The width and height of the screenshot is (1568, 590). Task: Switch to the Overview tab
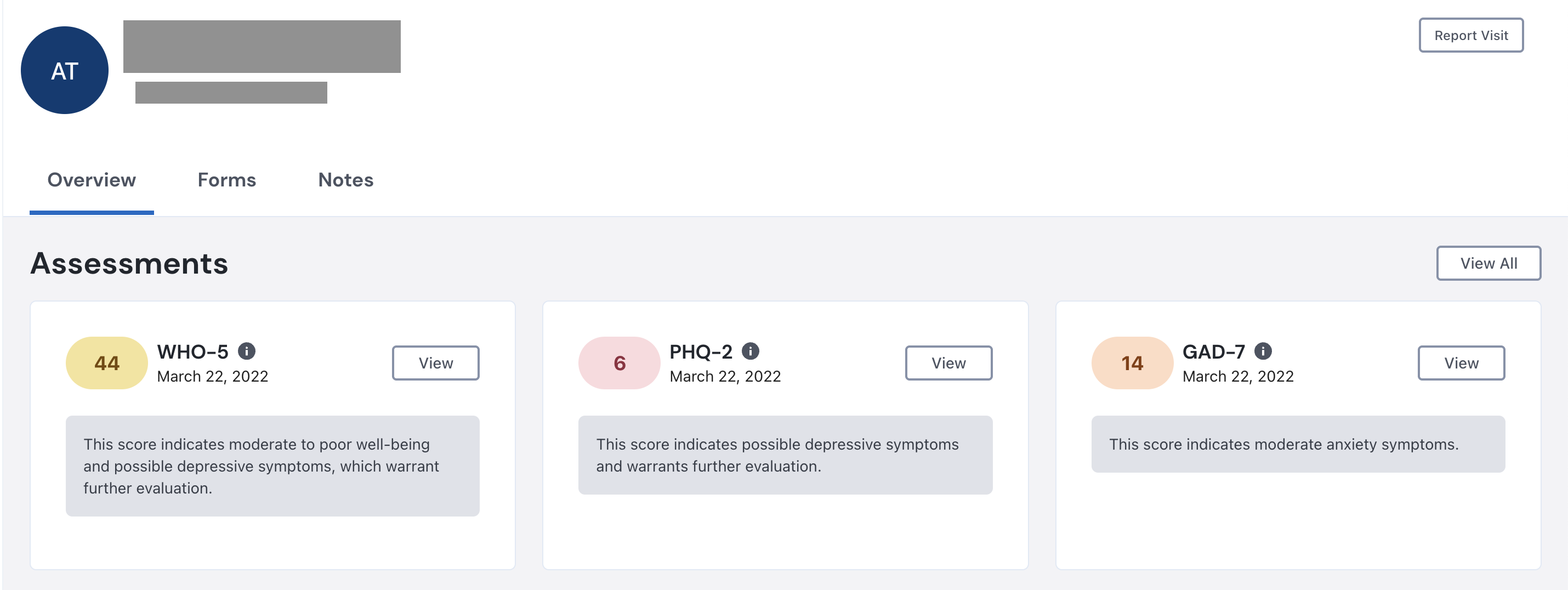[x=92, y=180]
